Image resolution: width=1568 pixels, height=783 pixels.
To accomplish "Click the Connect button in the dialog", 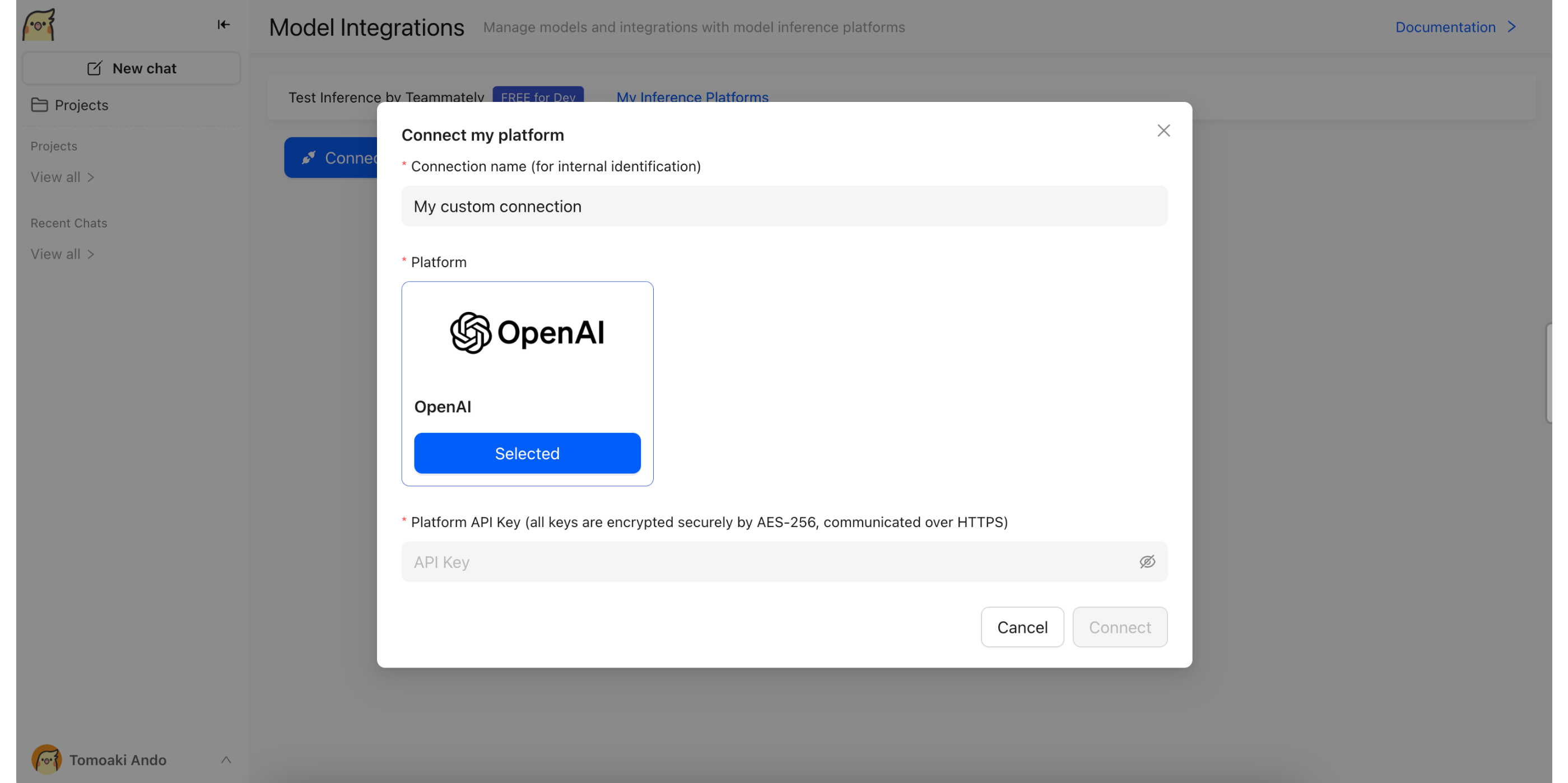I will point(1120,627).
